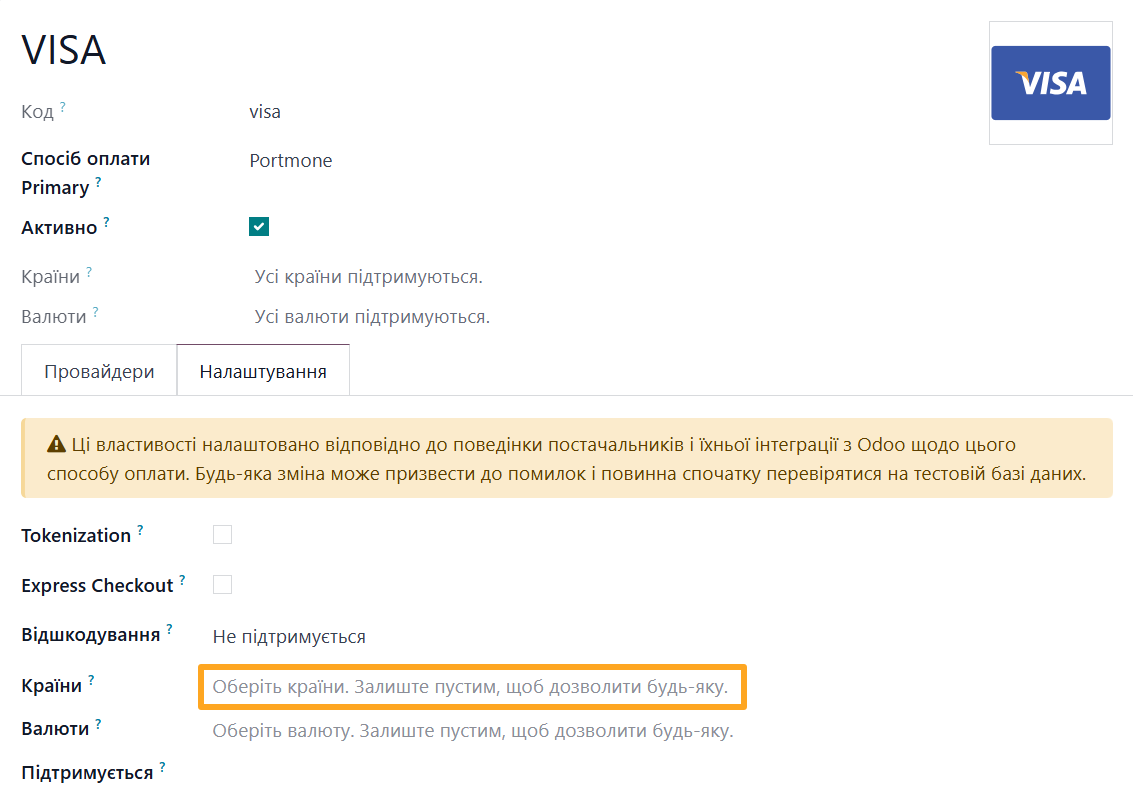Toggle the Активно checkbox off

point(259,226)
